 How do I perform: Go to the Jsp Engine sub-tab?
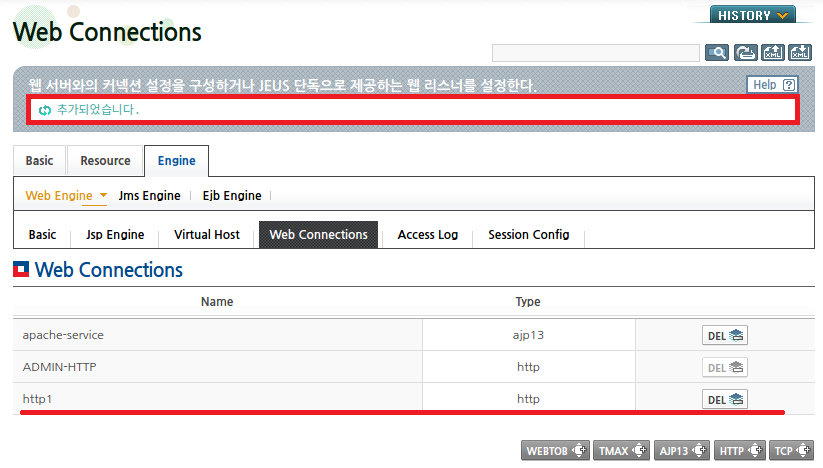tap(115, 235)
